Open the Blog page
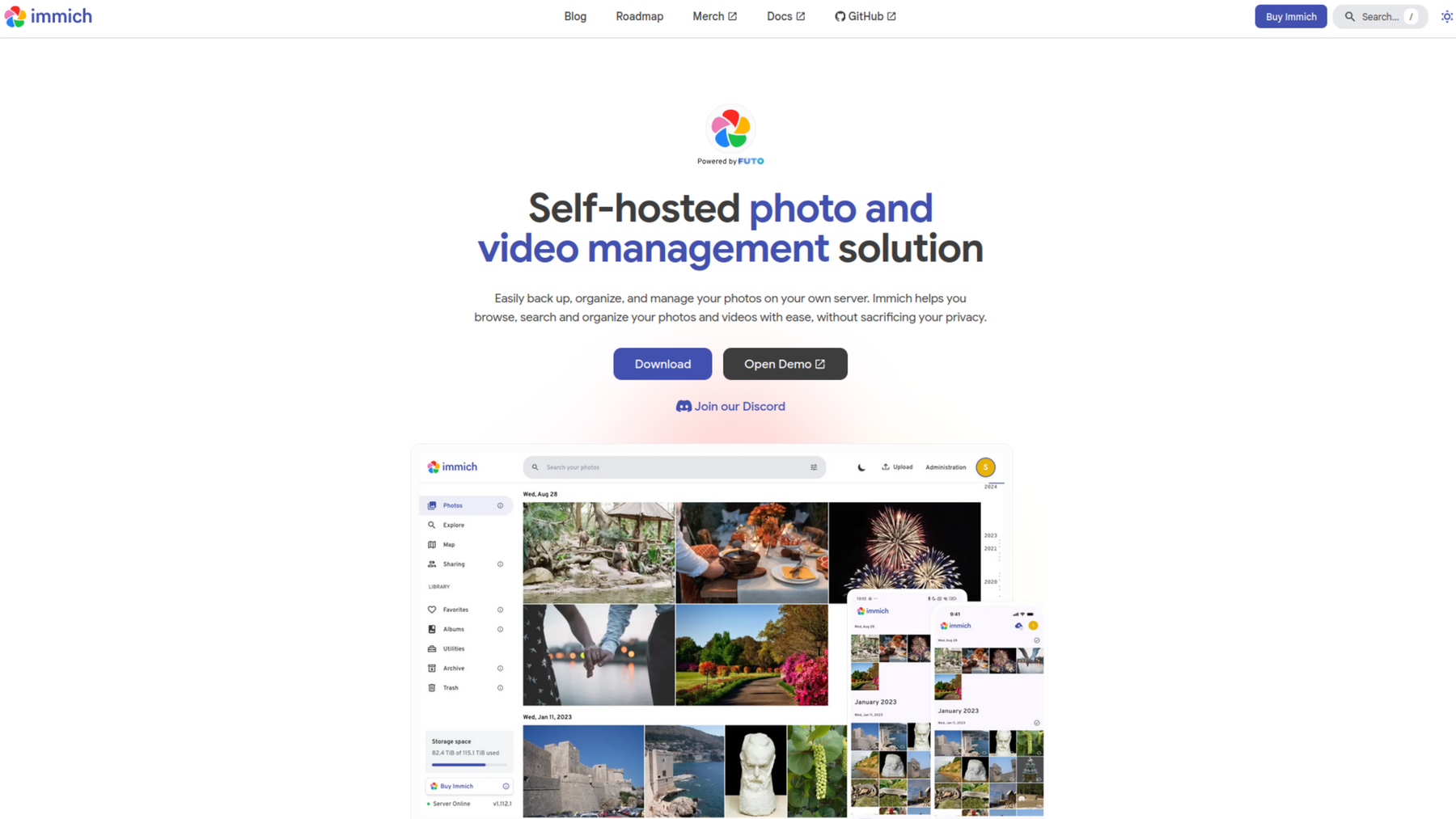 tap(575, 16)
